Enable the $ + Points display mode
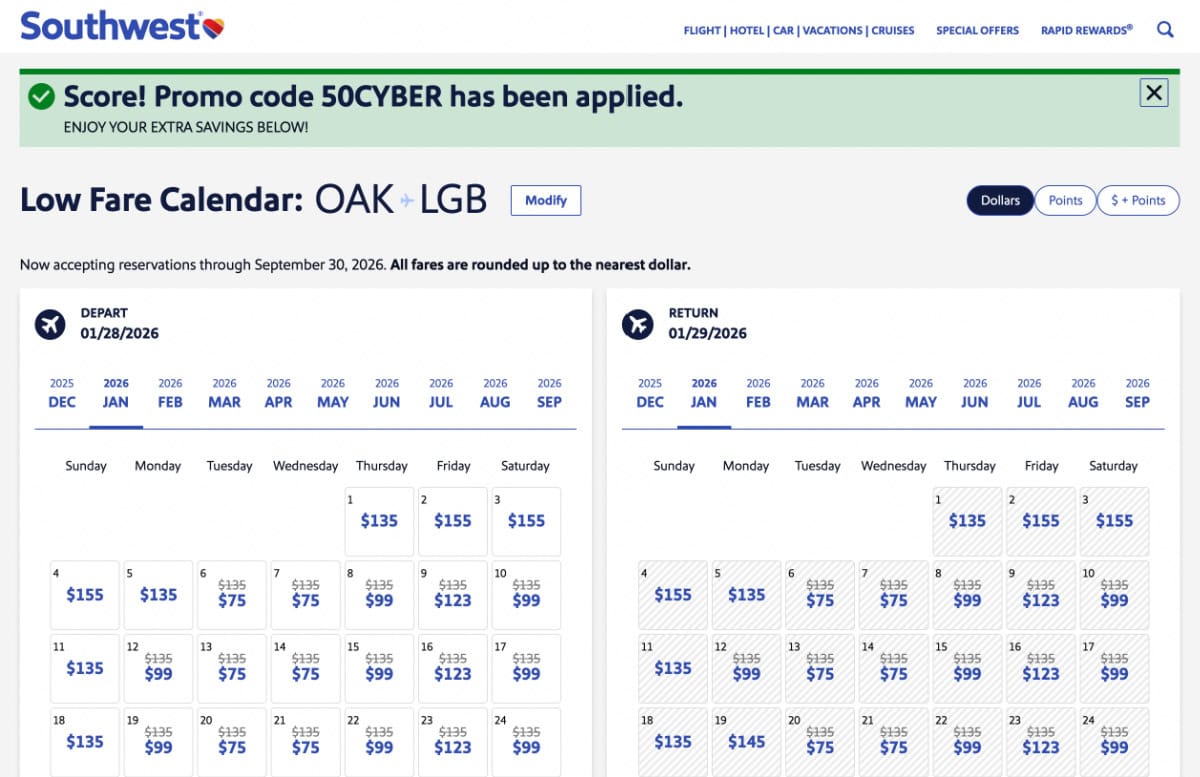The image size is (1200, 777). (1138, 200)
